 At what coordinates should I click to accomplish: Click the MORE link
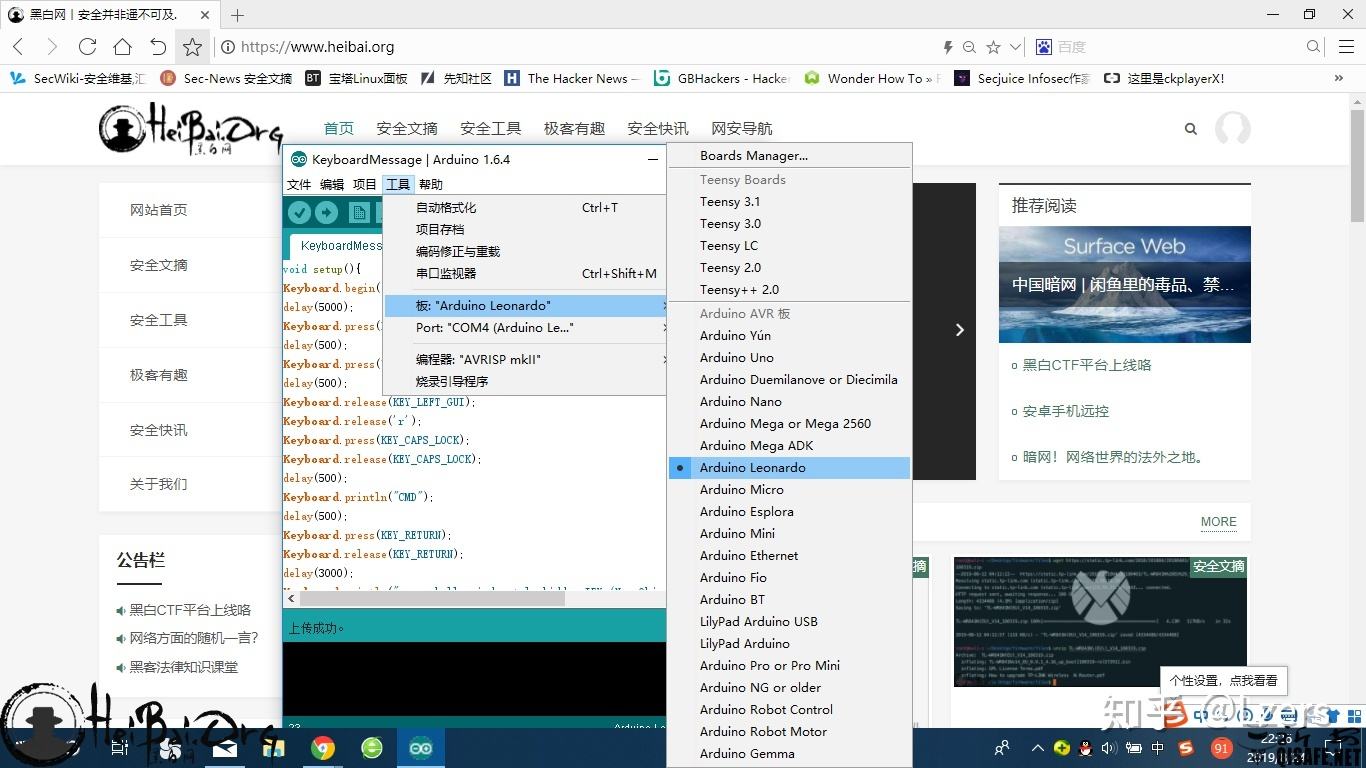(1219, 522)
